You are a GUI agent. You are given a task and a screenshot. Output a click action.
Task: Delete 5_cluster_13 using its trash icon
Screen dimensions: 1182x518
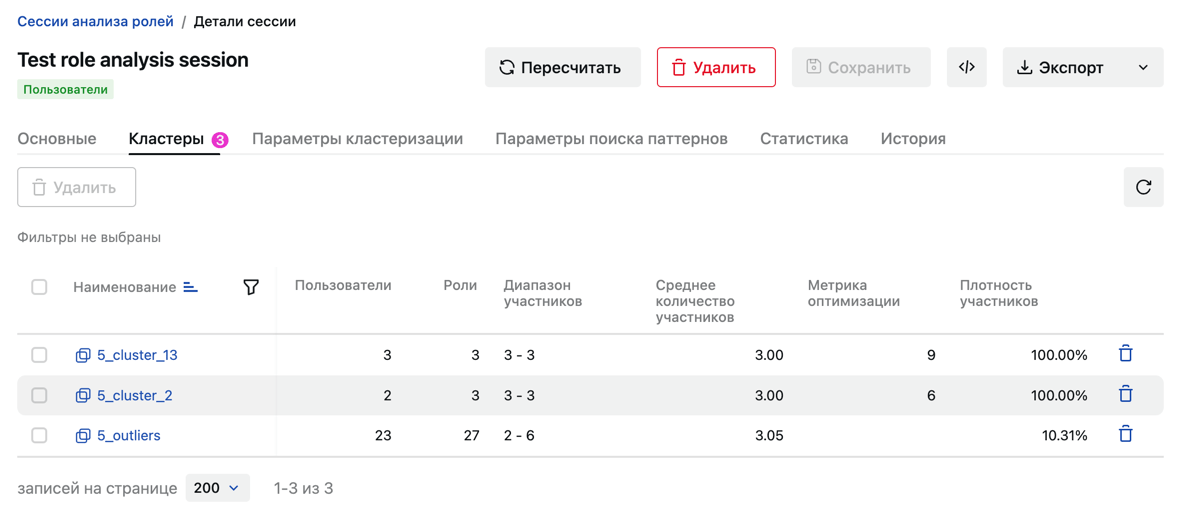click(1125, 354)
